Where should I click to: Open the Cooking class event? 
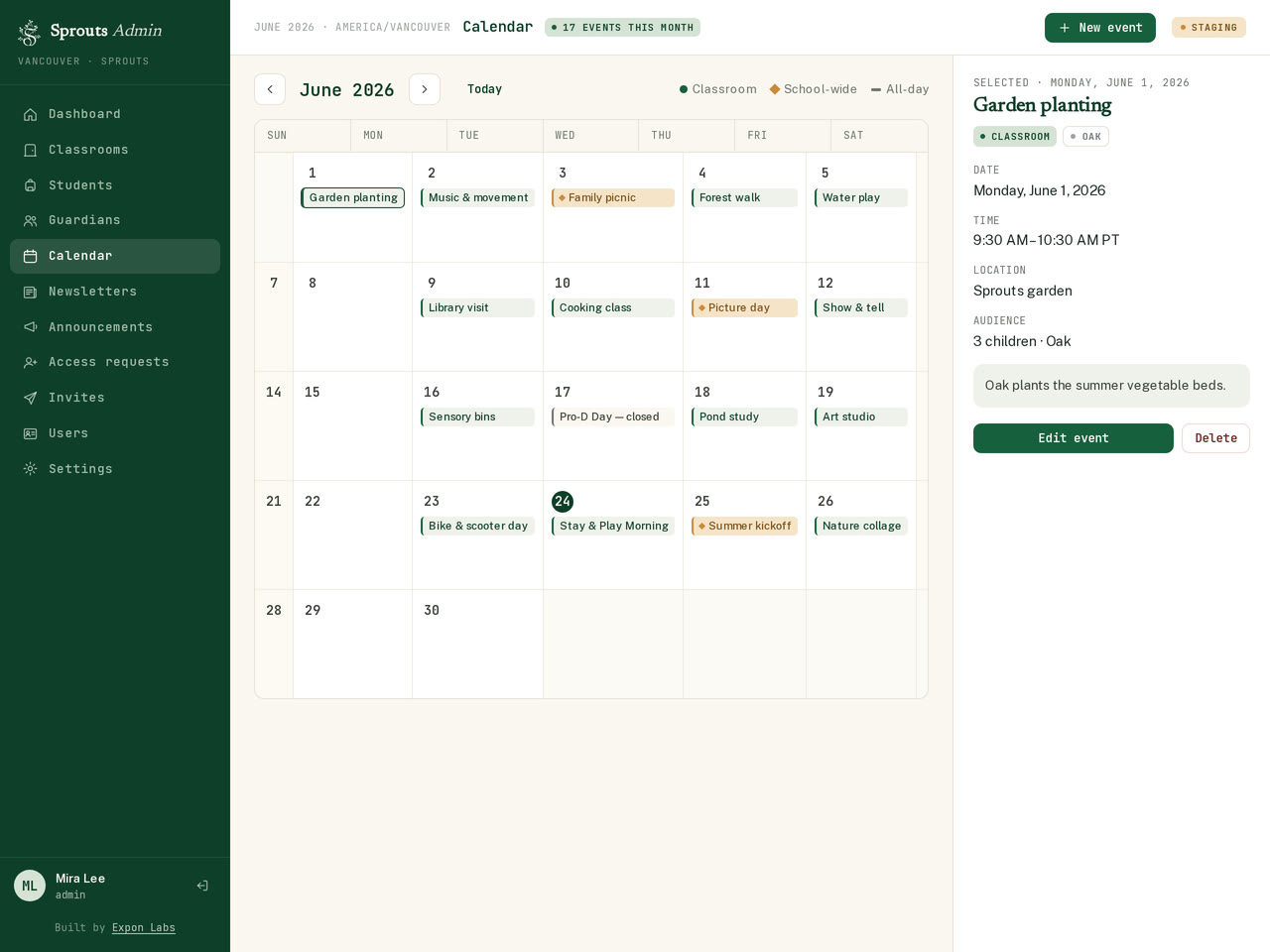pyautogui.click(x=613, y=308)
